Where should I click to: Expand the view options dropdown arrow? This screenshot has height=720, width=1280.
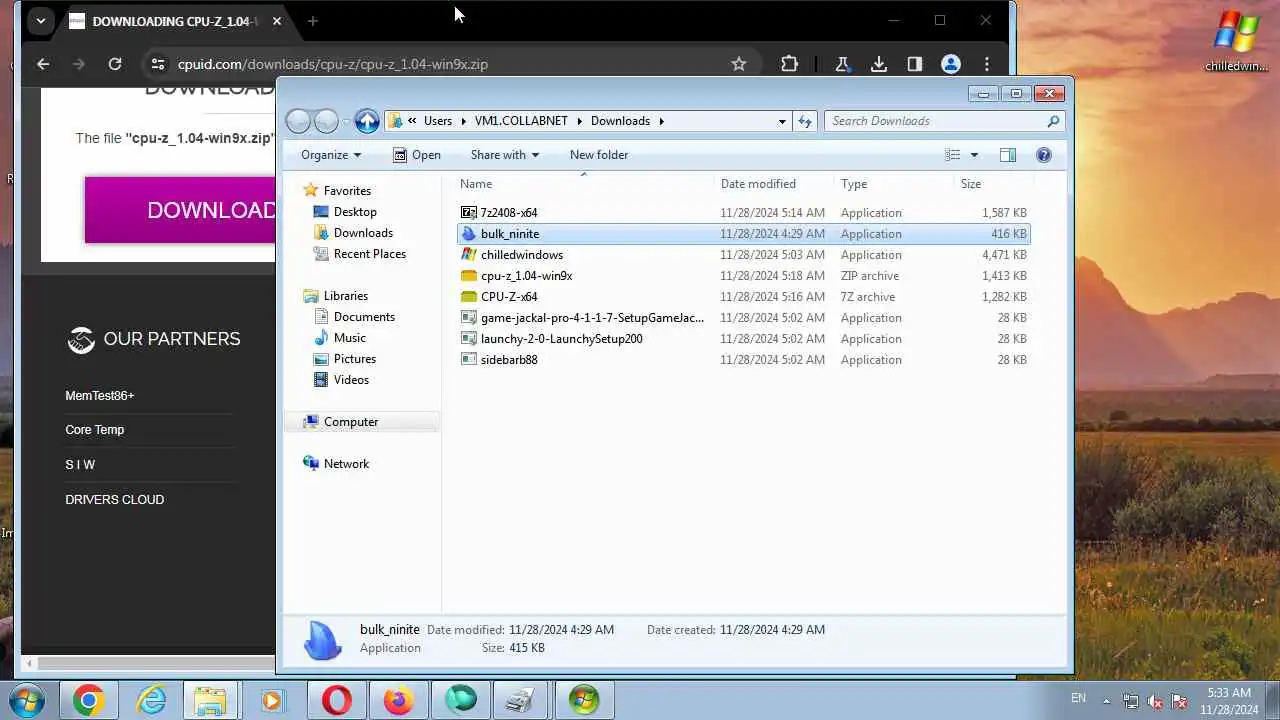[x=974, y=155]
